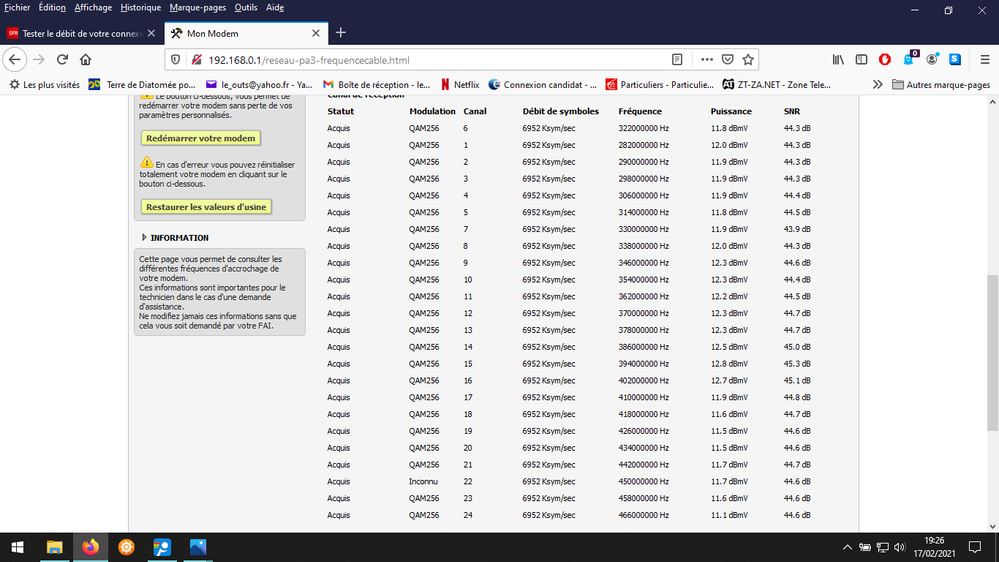The width and height of the screenshot is (999, 562).
Task: Open page actions three-dot menu
Action: coord(706,59)
